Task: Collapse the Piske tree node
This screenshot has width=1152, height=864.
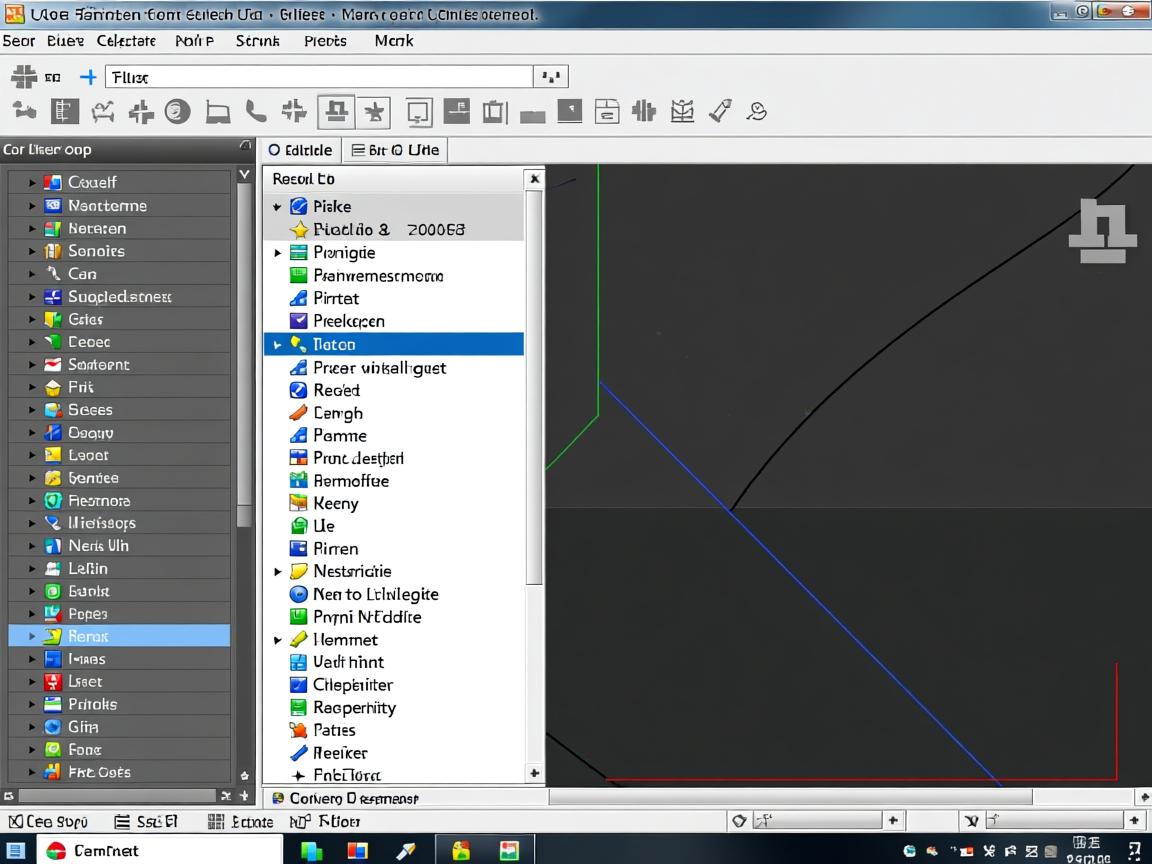Action: 278,207
